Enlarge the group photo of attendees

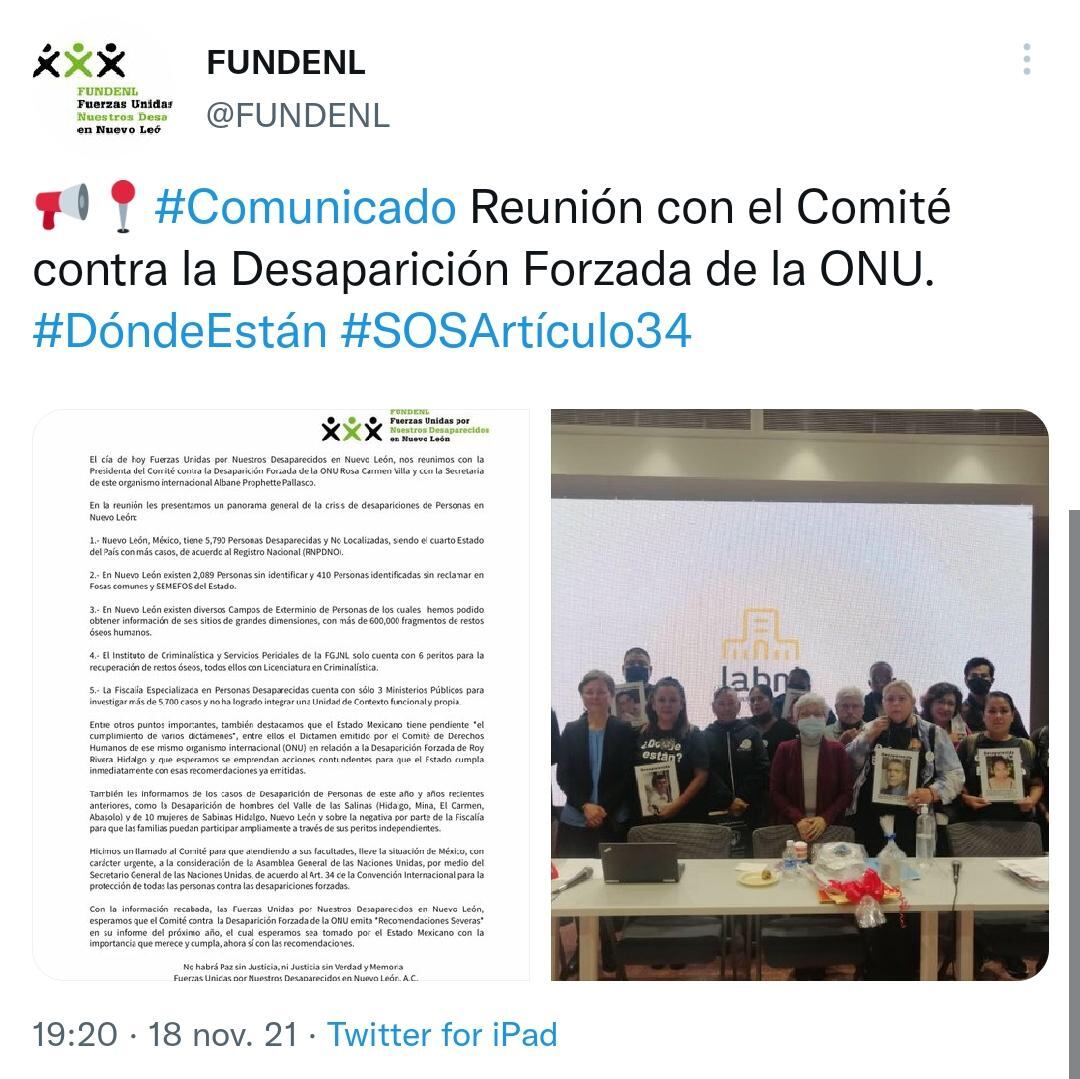click(800, 695)
